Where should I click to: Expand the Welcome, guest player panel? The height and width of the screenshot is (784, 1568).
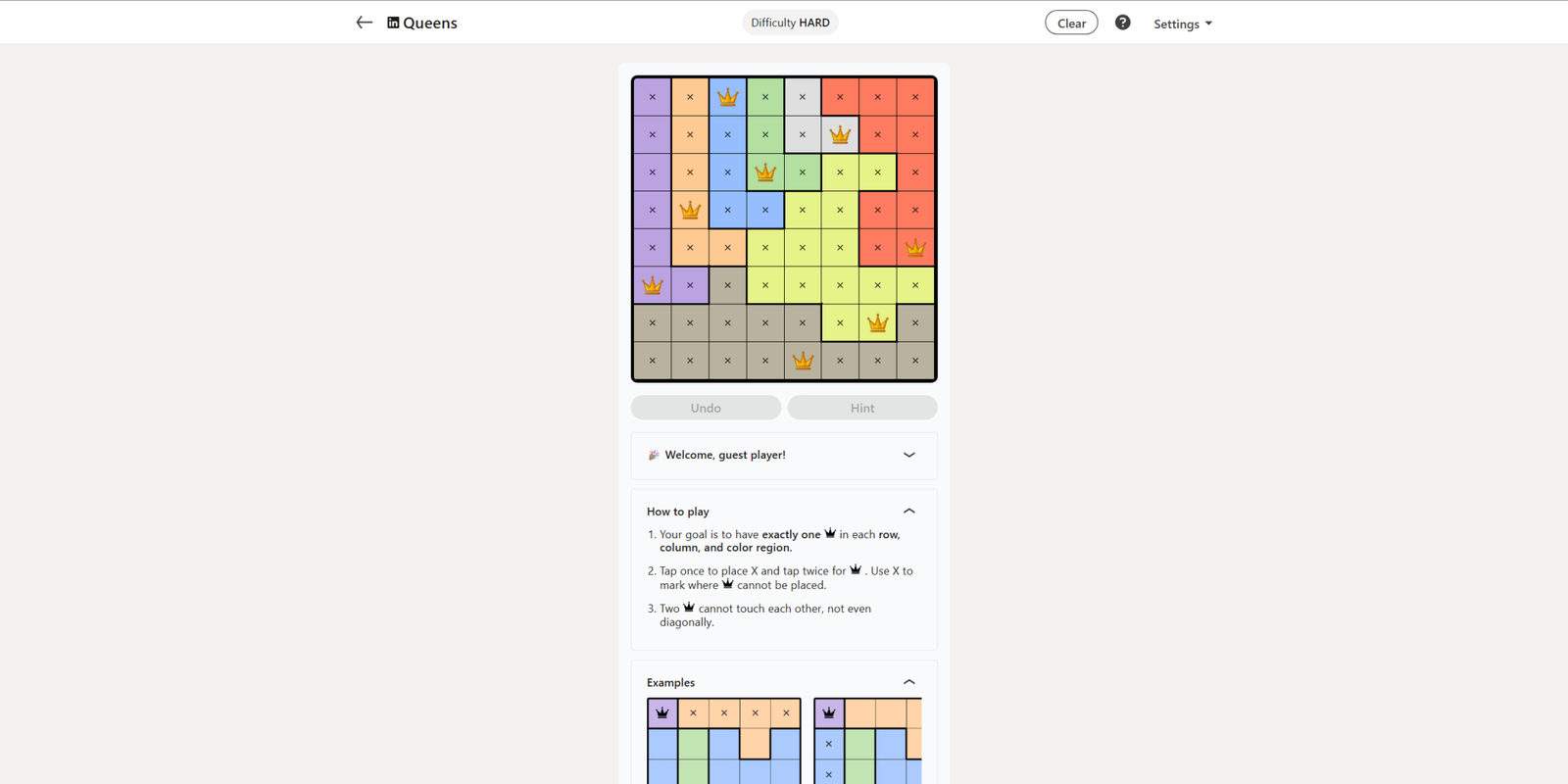(908, 455)
